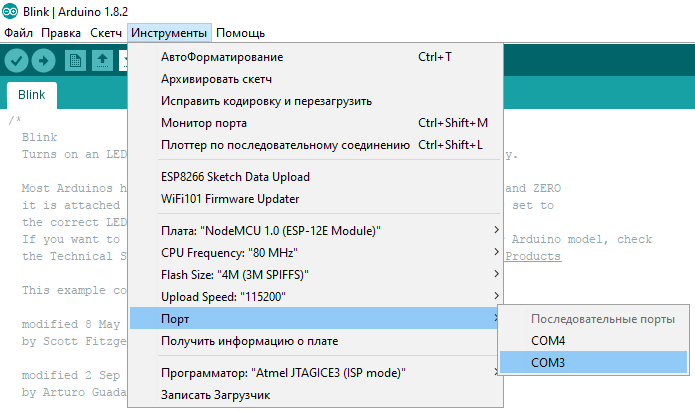Expand the CPU Frequency 80 MHz submenu
This screenshot has height=411, width=695.
pos(316,253)
